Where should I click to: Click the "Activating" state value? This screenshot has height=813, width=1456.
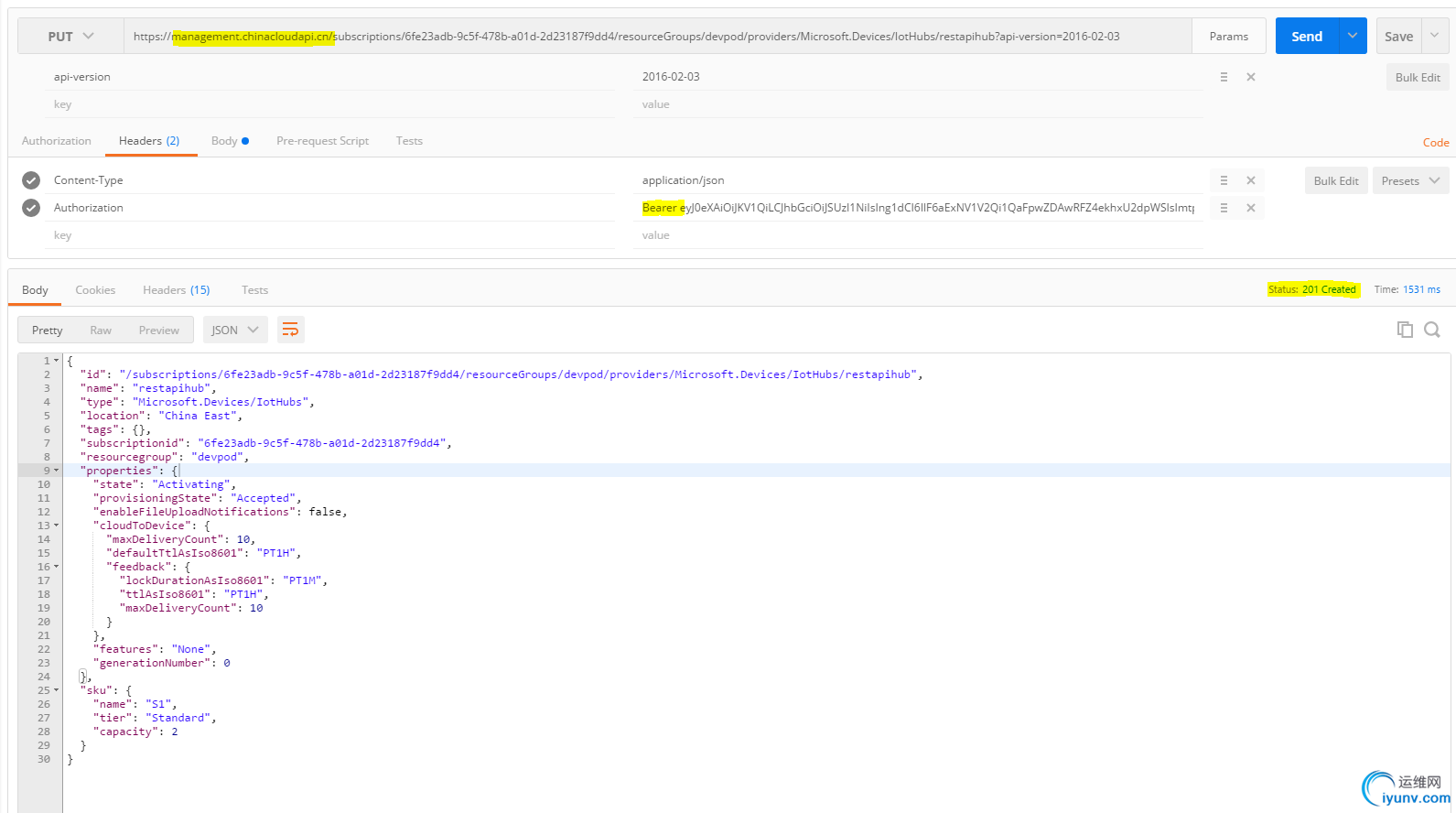pyautogui.click(x=190, y=484)
